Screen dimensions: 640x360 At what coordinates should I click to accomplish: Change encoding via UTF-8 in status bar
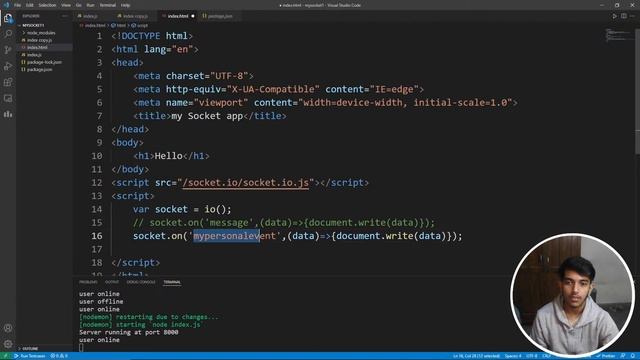tap(532, 356)
